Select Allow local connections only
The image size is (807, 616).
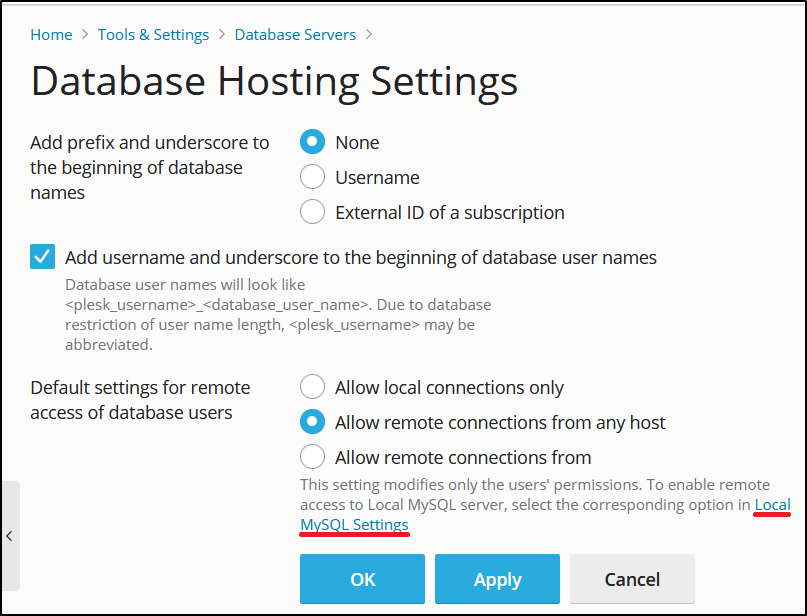click(313, 387)
